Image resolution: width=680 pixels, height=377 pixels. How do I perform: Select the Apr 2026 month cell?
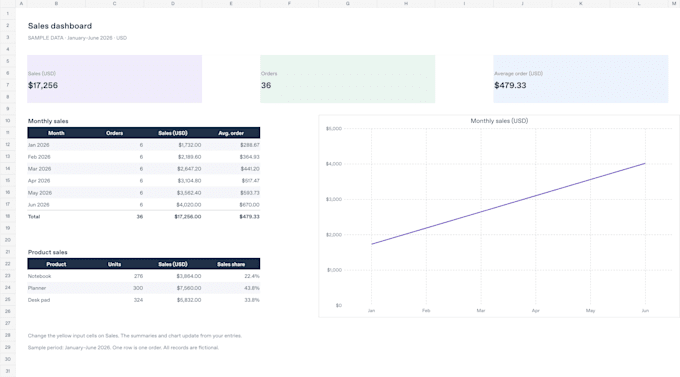coord(56,181)
